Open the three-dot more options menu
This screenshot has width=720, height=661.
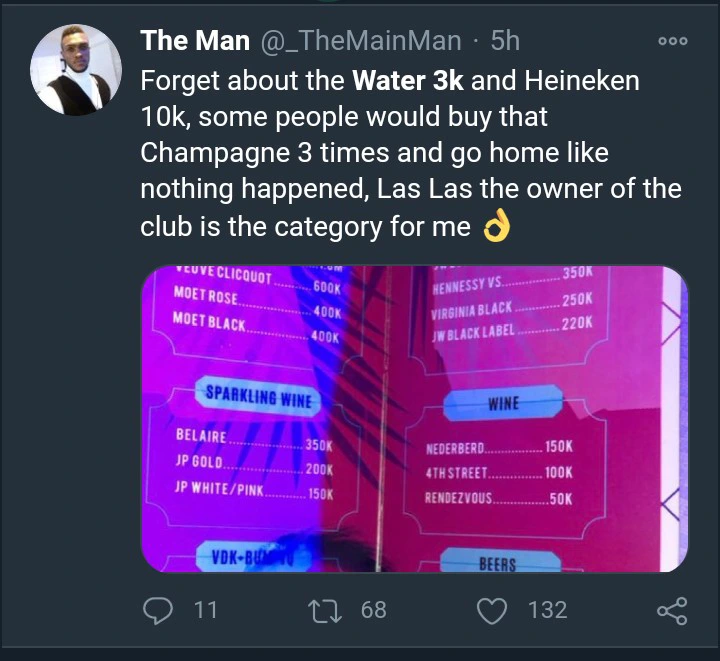pos(673,41)
